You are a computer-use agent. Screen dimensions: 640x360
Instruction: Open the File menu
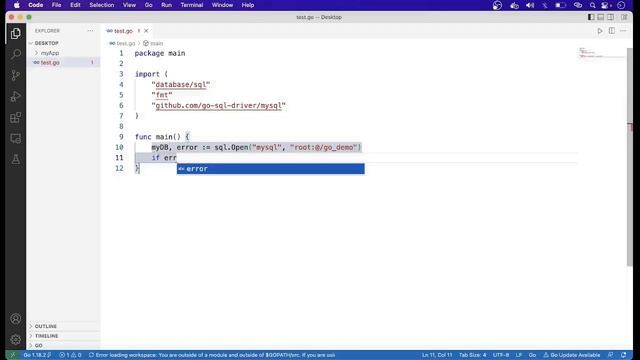click(56, 5)
